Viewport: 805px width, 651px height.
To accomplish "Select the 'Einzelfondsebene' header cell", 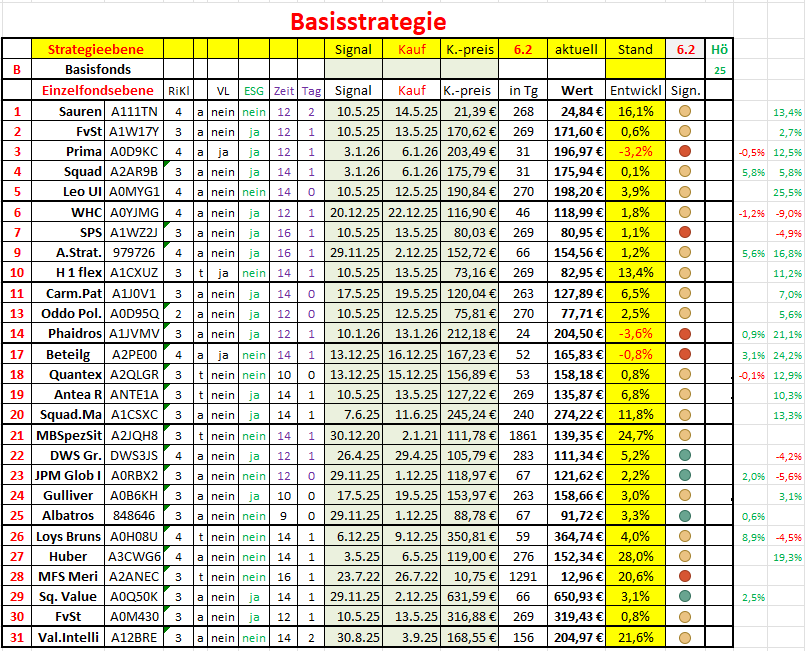I will point(98,90).
